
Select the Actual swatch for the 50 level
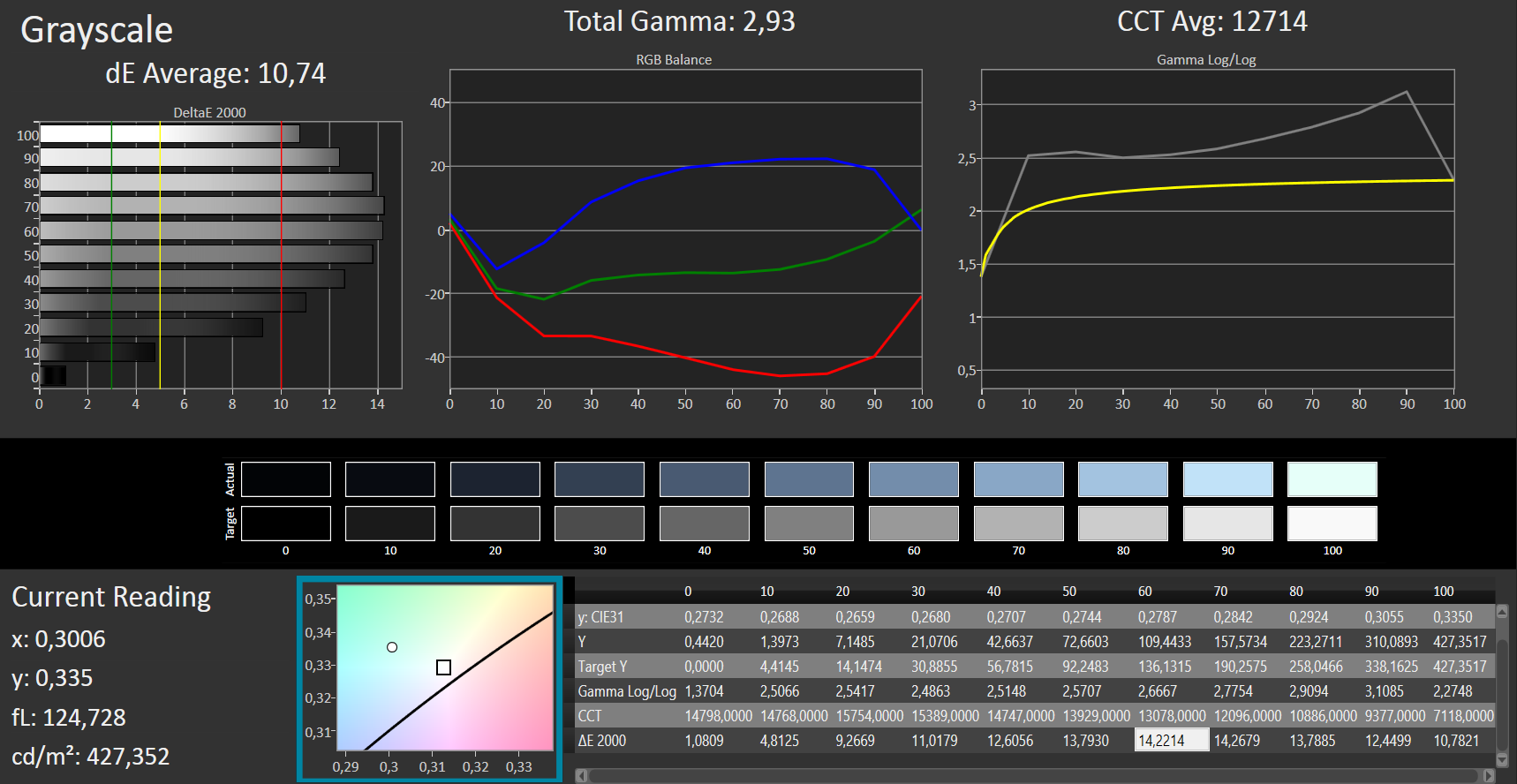[809, 479]
